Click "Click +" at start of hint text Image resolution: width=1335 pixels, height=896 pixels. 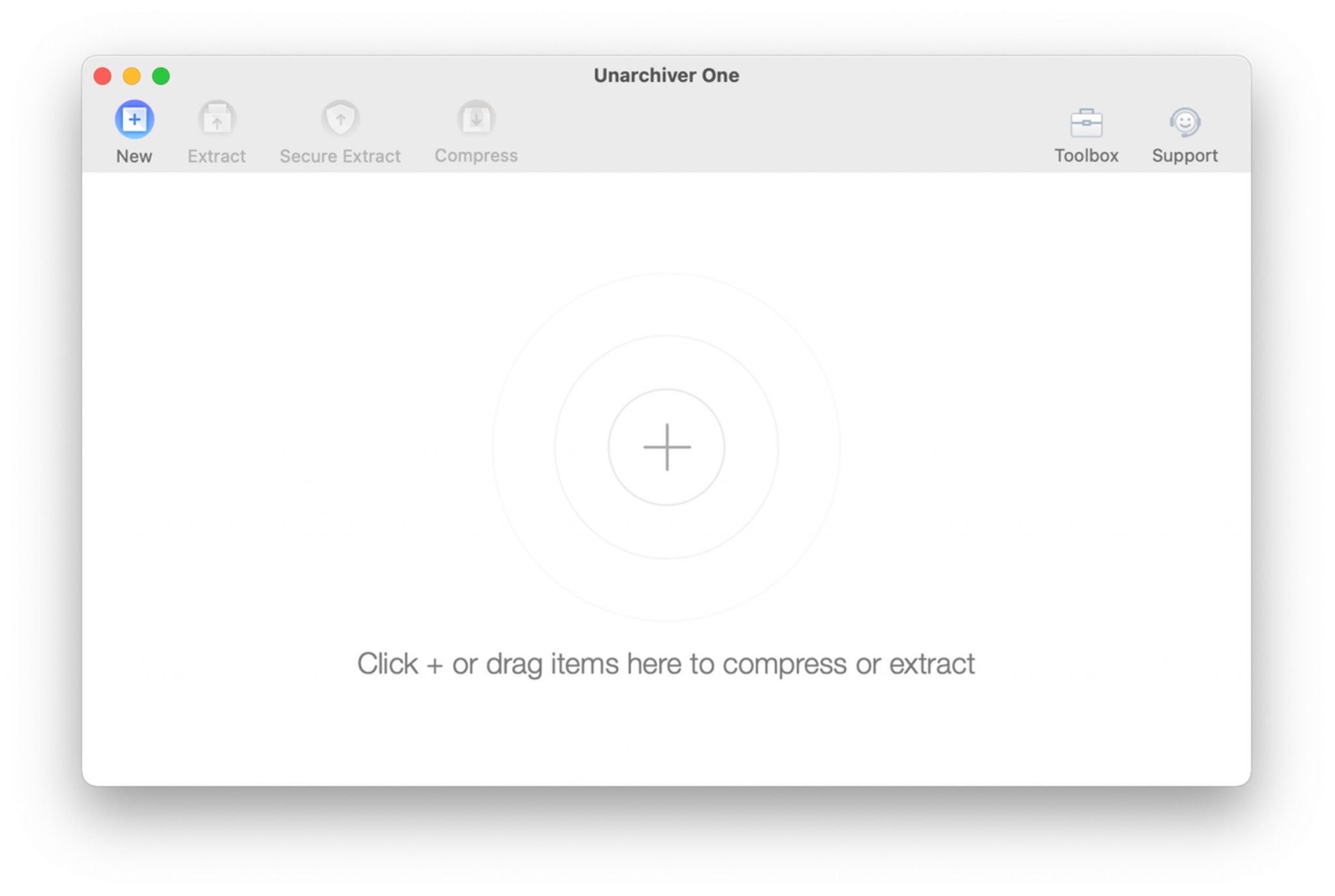(x=399, y=665)
